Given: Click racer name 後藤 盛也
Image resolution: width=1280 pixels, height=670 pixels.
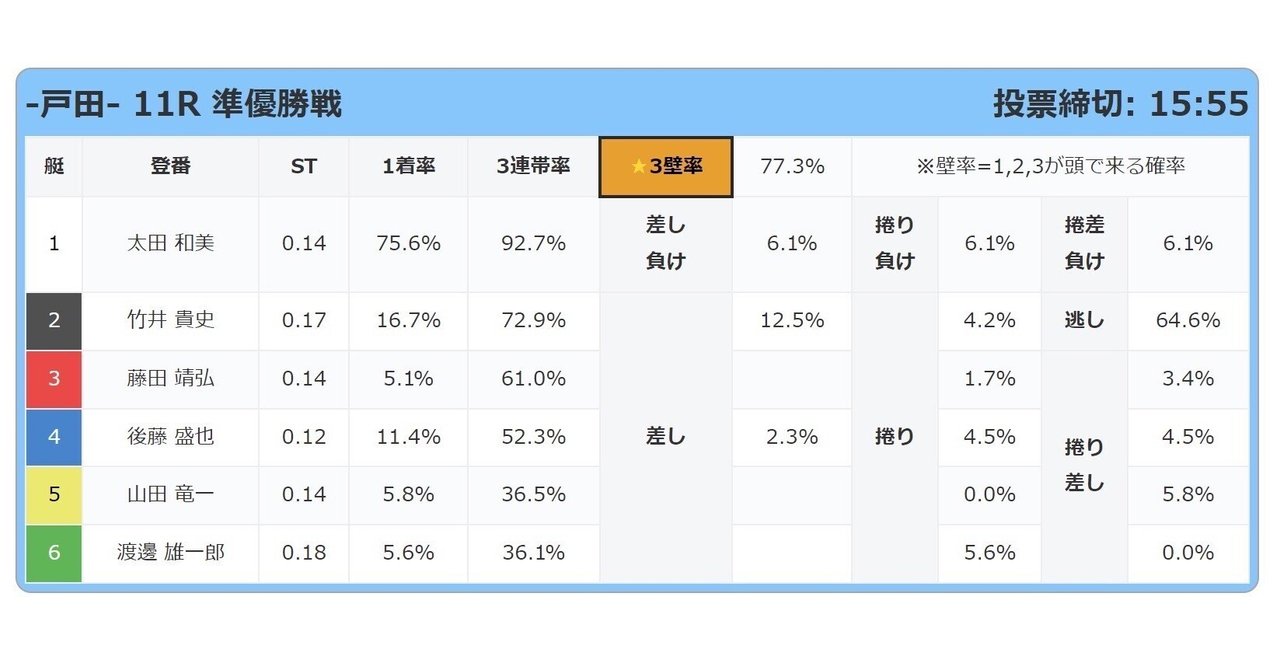Looking at the screenshot, I should pyautogui.click(x=171, y=436).
